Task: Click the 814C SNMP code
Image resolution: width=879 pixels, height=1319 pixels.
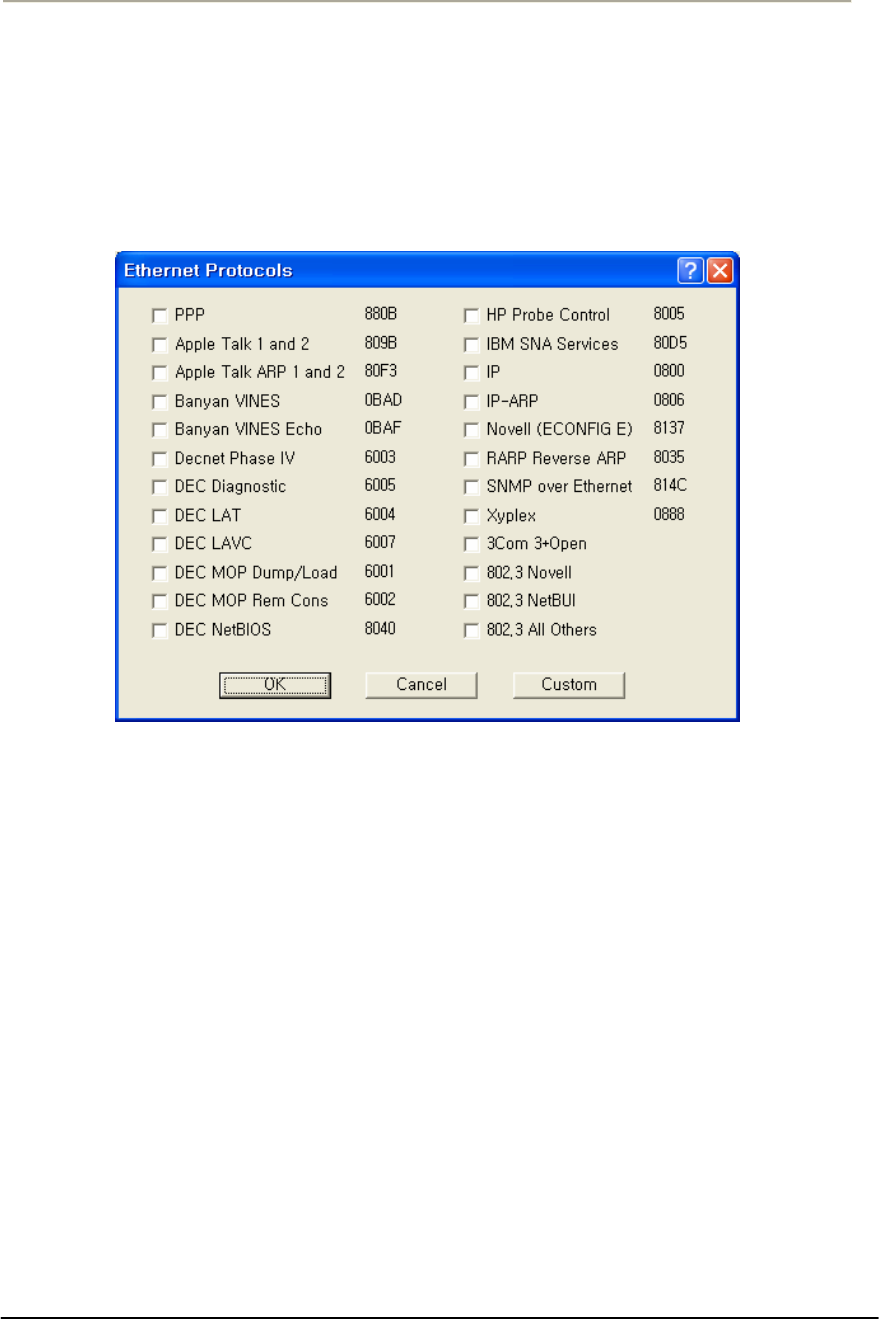Action: (670, 485)
